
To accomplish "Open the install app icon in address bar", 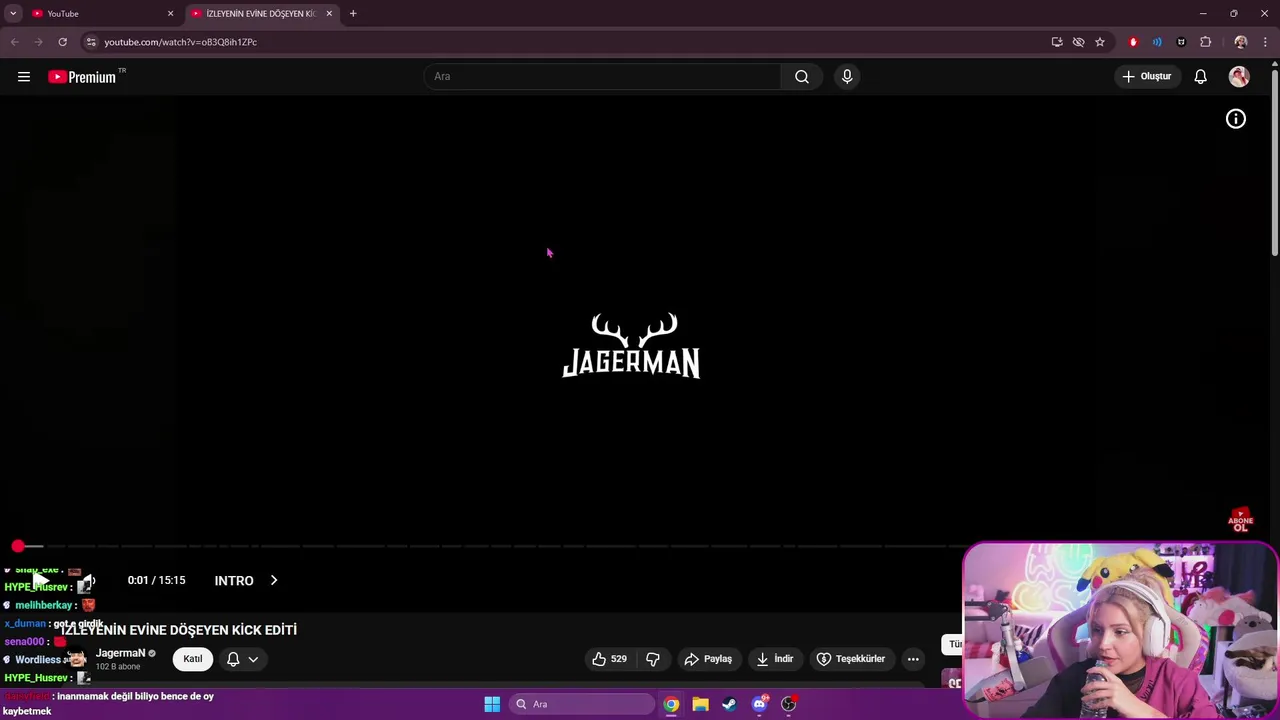I will pyautogui.click(x=1057, y=42).
